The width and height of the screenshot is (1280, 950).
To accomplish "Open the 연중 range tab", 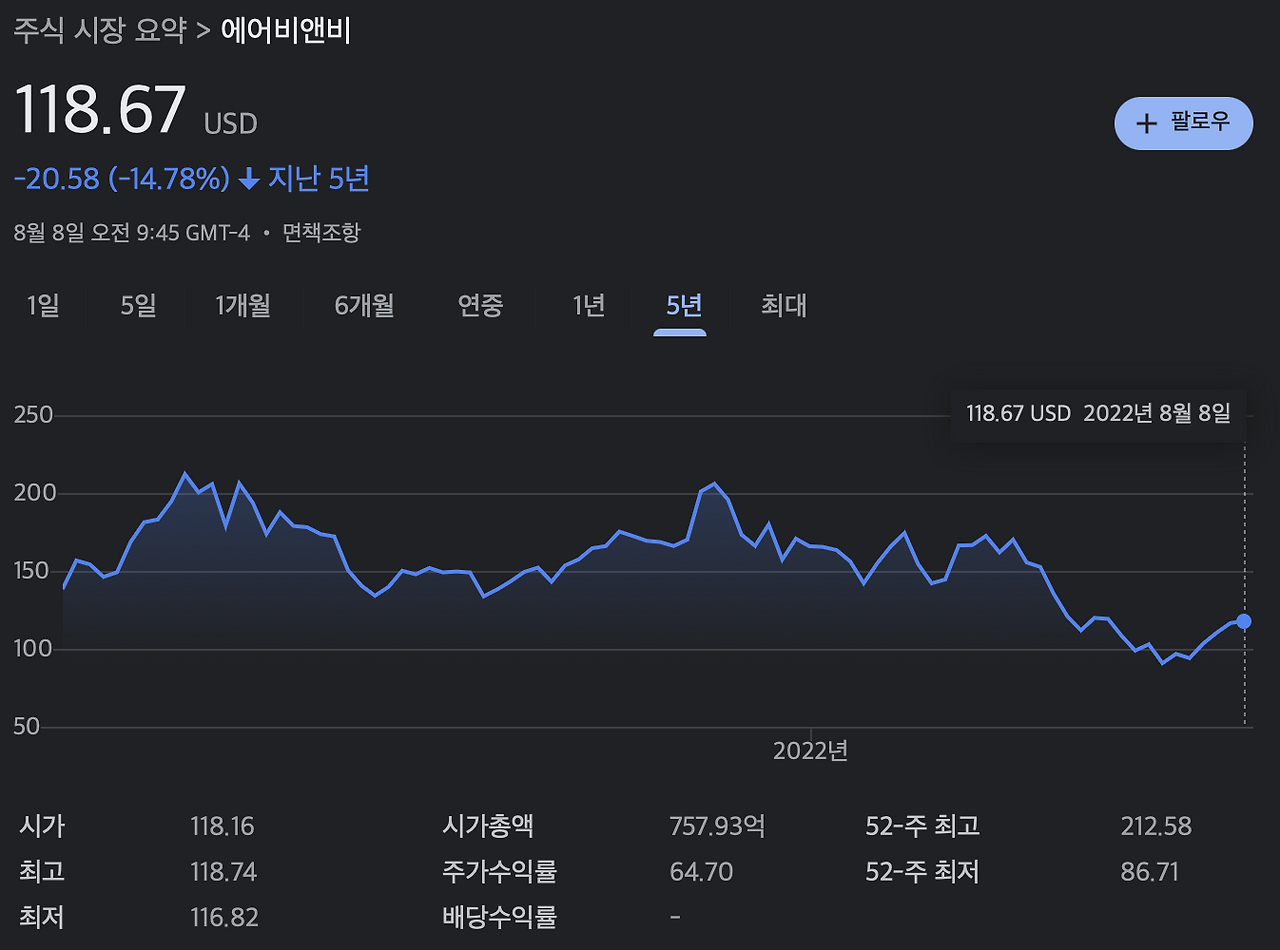I will point(480,306).
